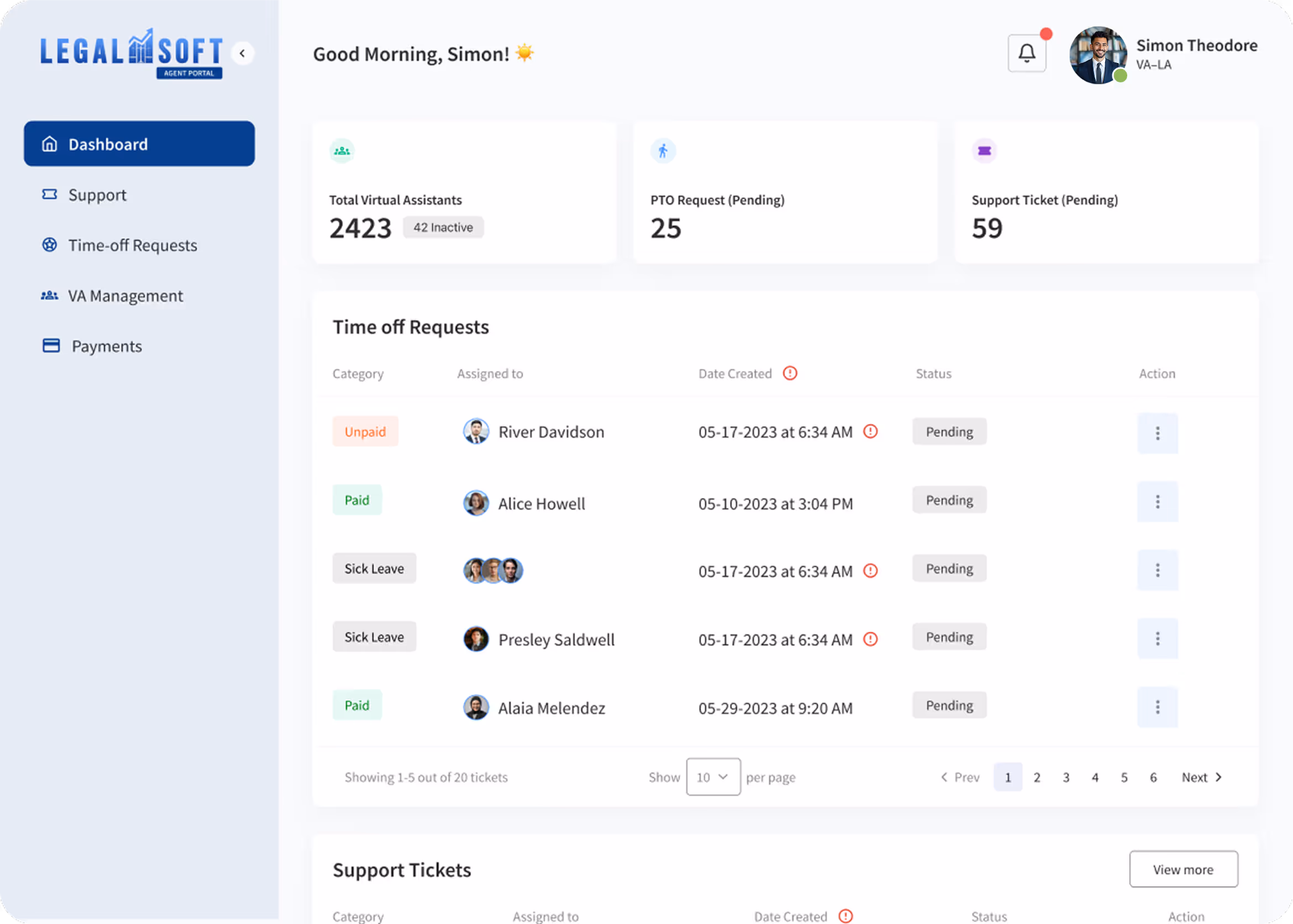Click the Date Created warning indicator

point(790,373)
